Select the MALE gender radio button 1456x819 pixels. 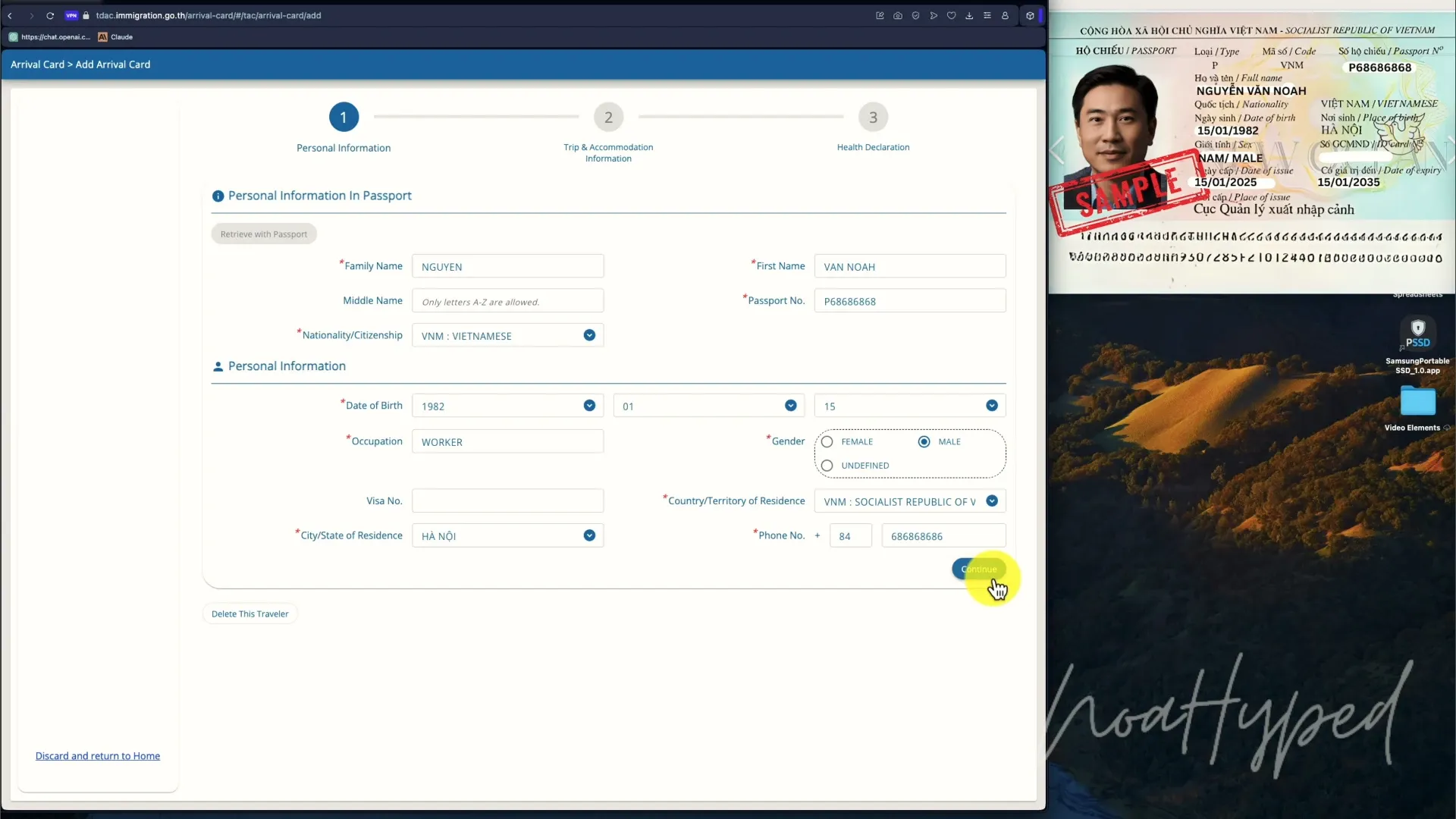[924, 441]
